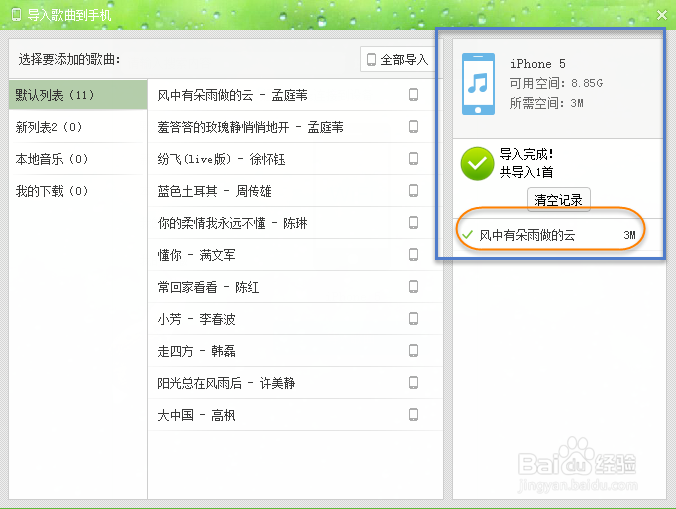Select song 懂你 - 满文军

(x=295, y=255)
